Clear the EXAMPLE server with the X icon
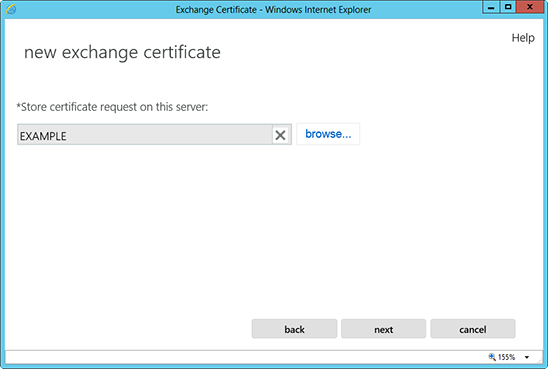 [x=280, y=135]
